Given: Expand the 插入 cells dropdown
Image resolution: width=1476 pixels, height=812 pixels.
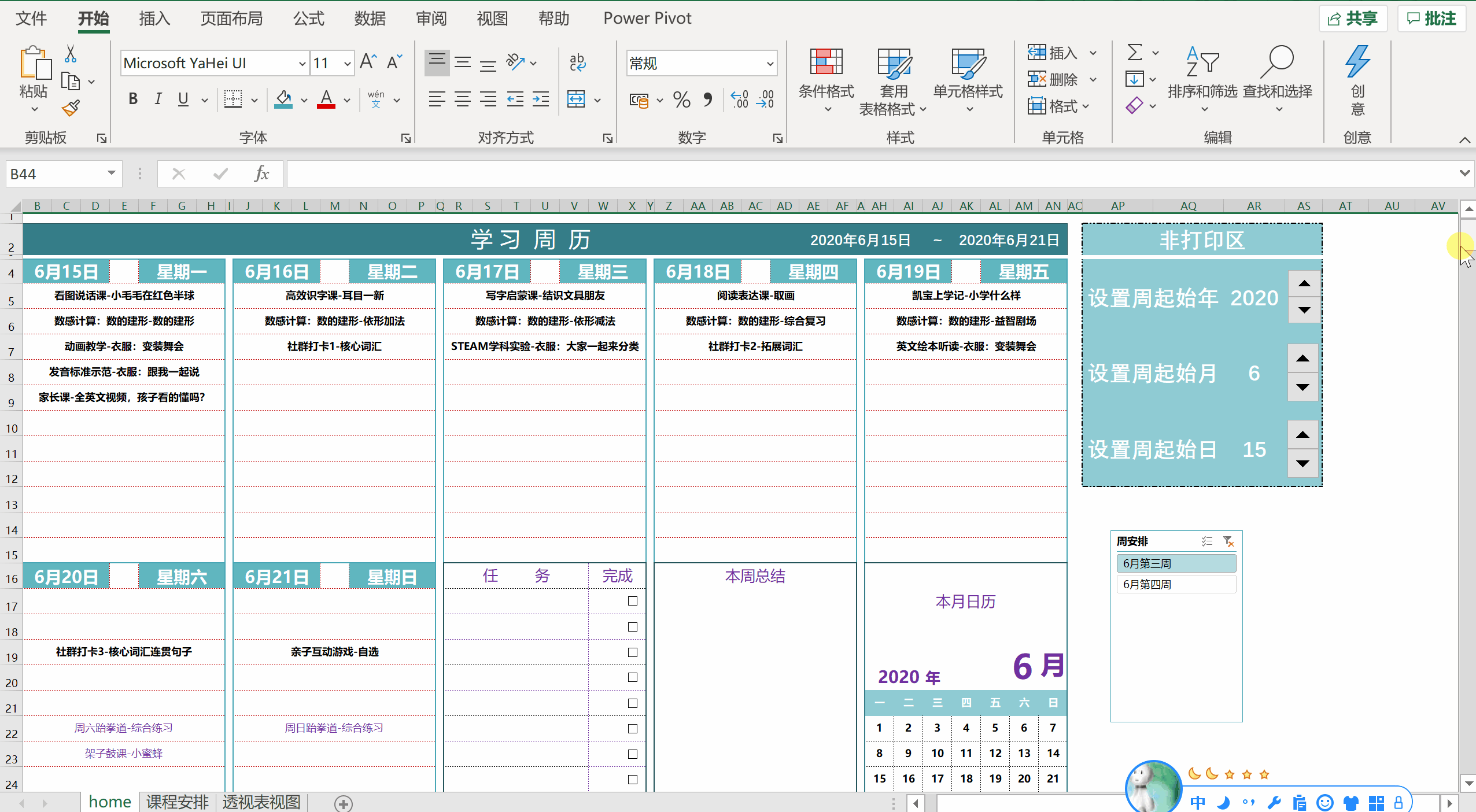Looking at the screenshot, I should (x=1093, y=53).
